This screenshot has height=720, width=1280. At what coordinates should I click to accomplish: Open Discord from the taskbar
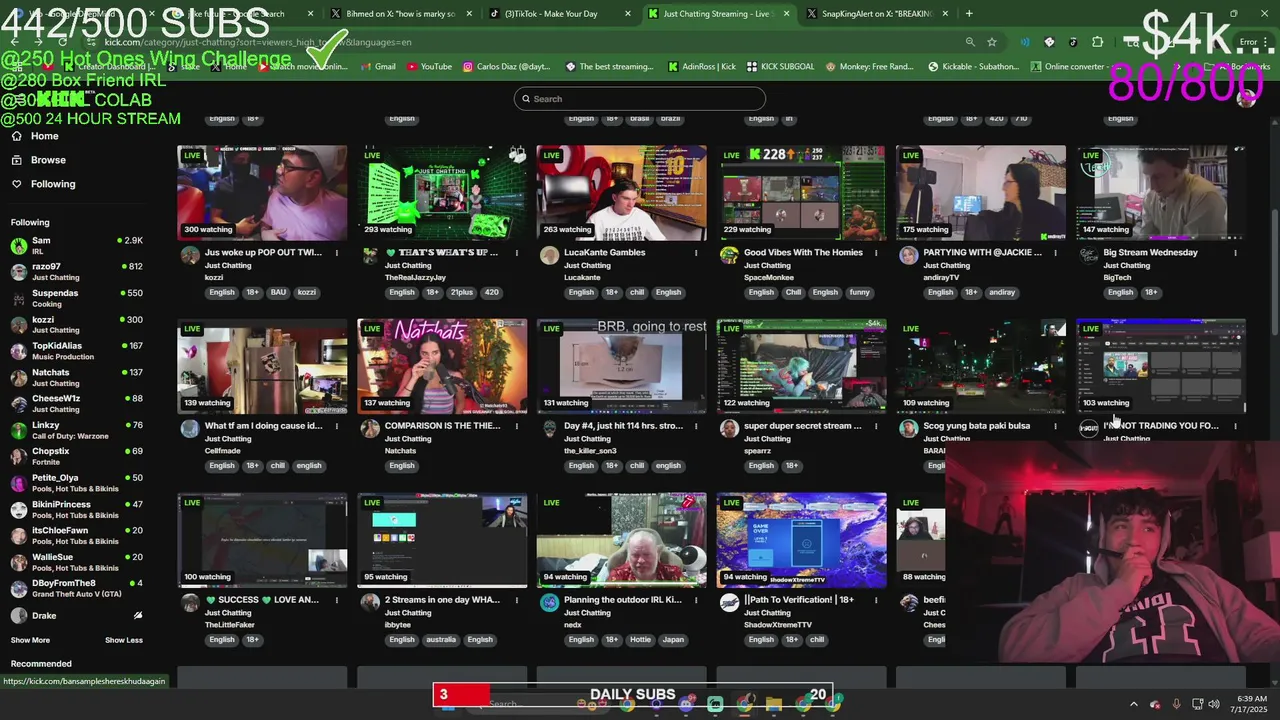point(685,704)
